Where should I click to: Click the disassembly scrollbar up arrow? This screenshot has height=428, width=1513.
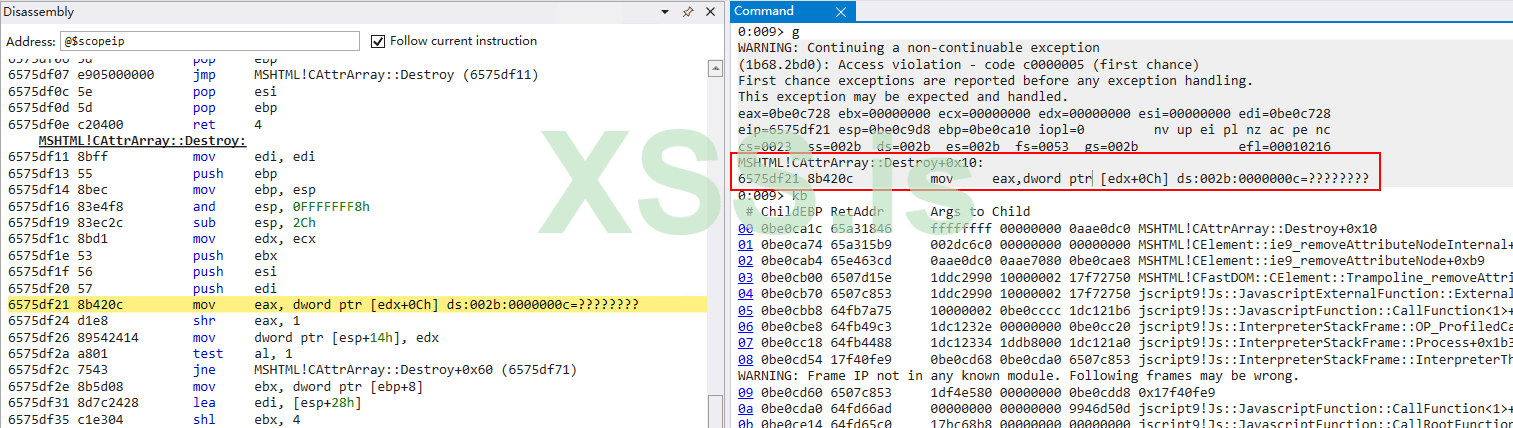coord(715,68)
